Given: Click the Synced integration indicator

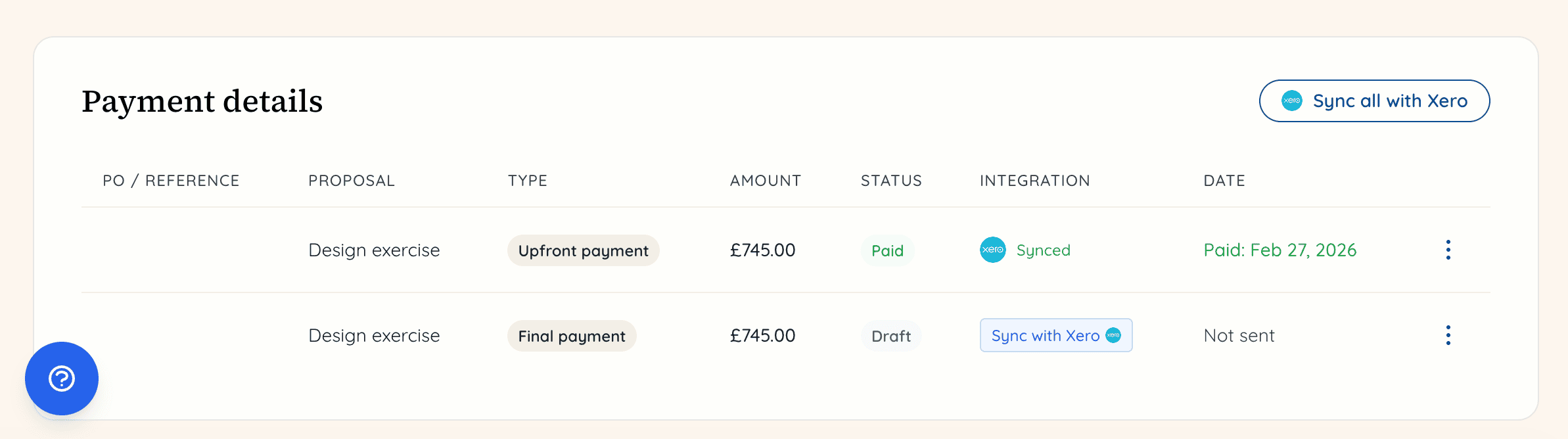Looking at the screenshot, I should [x=1025, y=250].
